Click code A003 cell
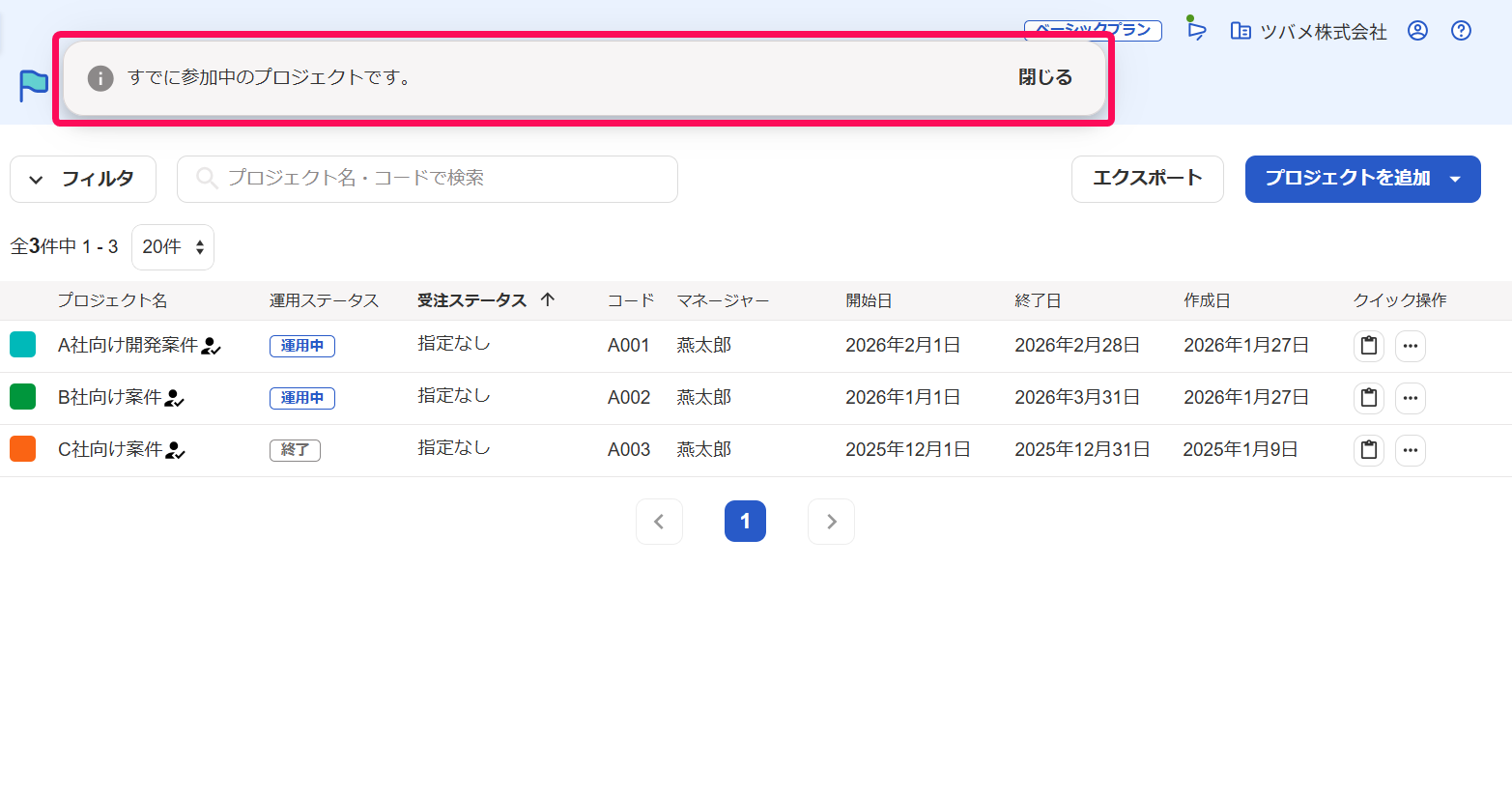 629,449
